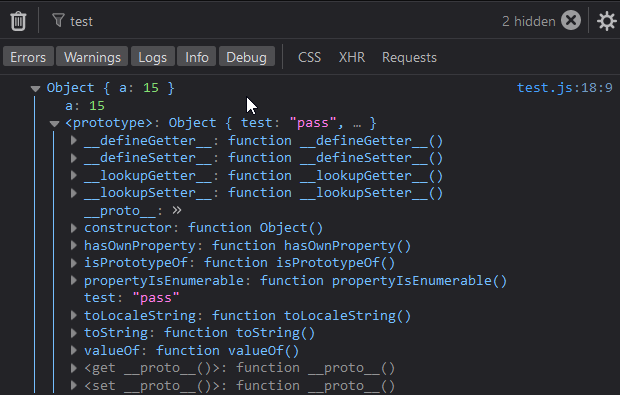Expand the __lookupSetter__ property

pos(74,193)
